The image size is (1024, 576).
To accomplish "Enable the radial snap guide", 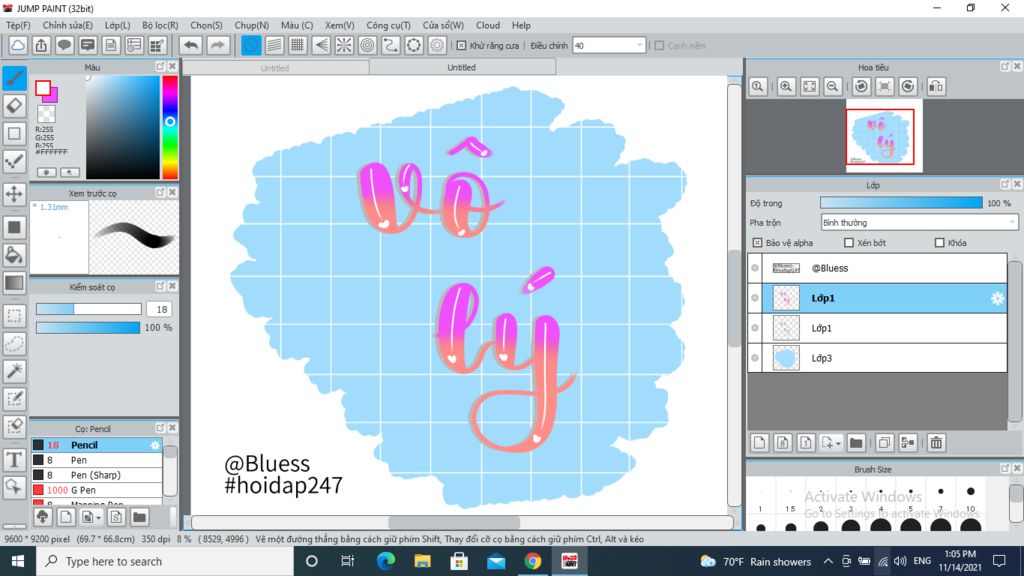I will [x=344, y=45].
